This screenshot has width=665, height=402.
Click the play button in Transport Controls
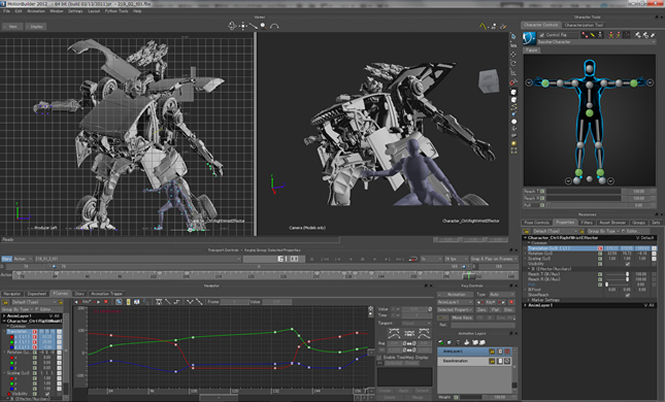374,259
